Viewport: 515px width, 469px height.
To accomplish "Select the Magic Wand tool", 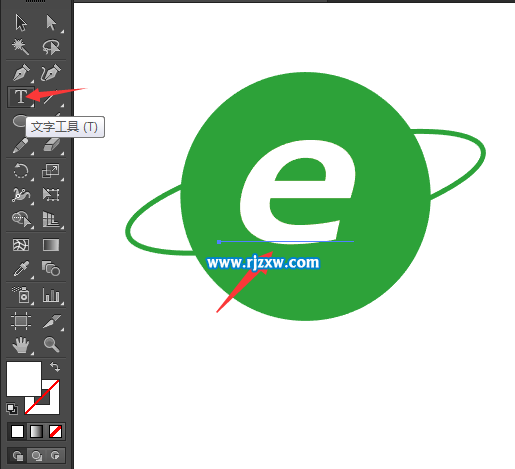I will click(x=20, y=47).
